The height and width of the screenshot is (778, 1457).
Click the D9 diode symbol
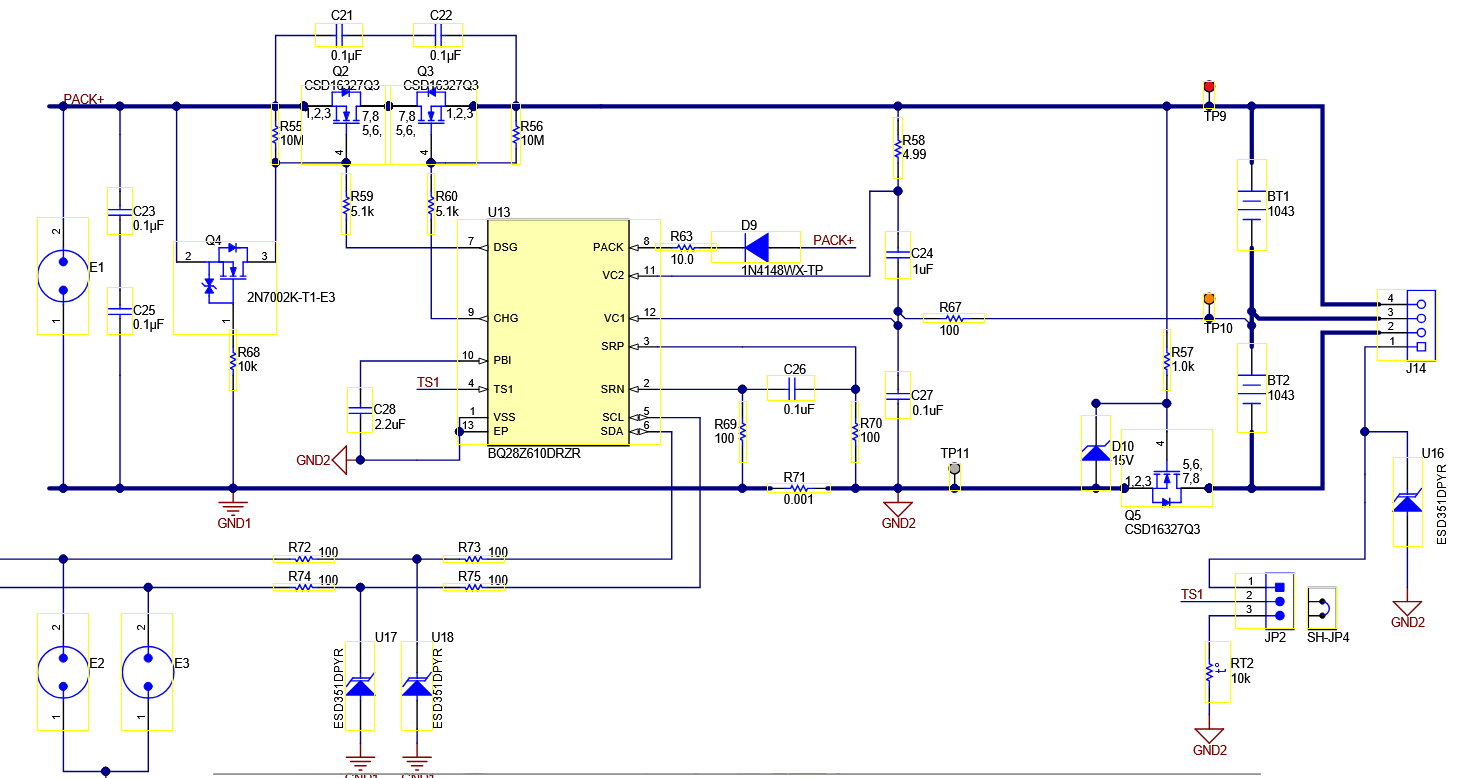pos(756,247)
